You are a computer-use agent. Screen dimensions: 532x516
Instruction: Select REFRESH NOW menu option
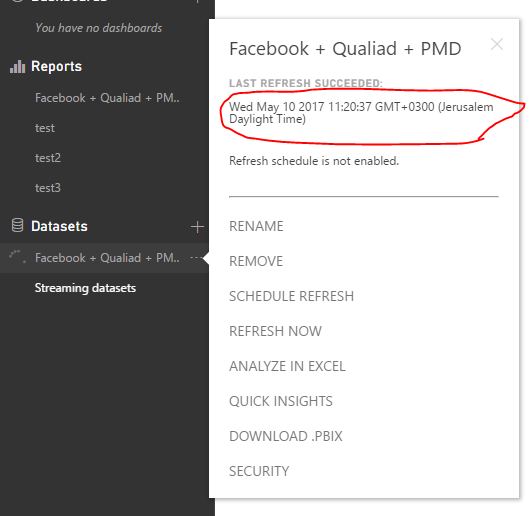point(276,331)
